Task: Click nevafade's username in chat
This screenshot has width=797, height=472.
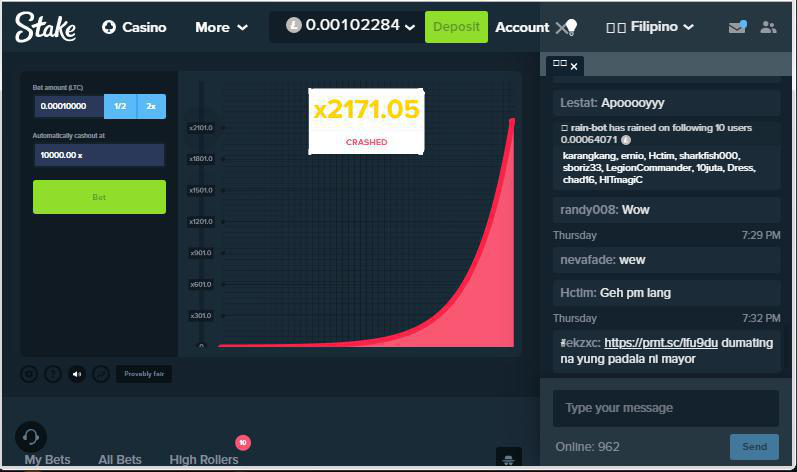Action: pos(588,260)
